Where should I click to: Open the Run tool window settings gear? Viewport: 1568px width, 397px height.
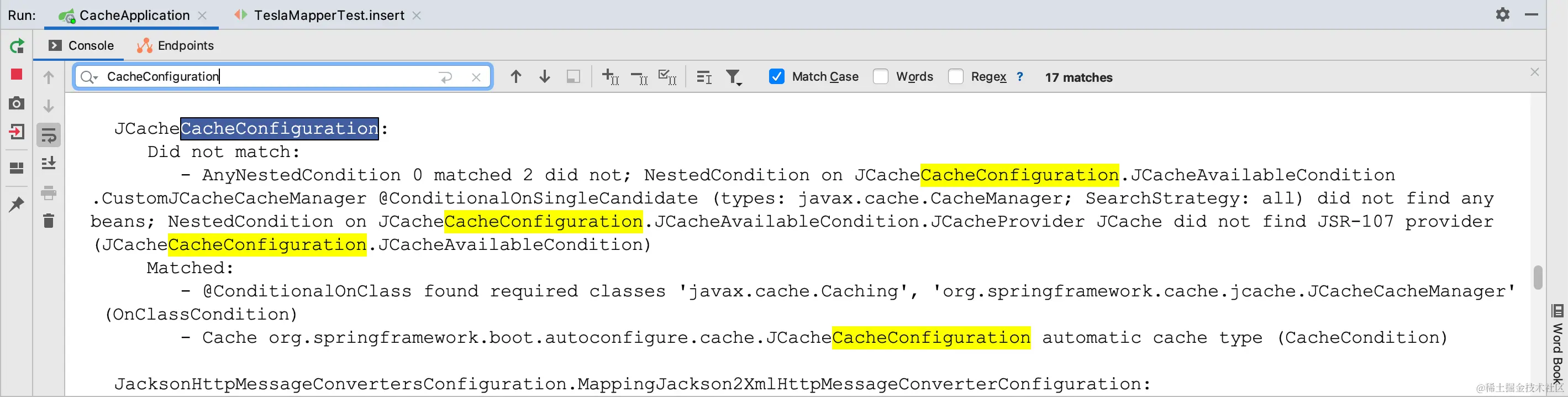(x=1502, y=14)
